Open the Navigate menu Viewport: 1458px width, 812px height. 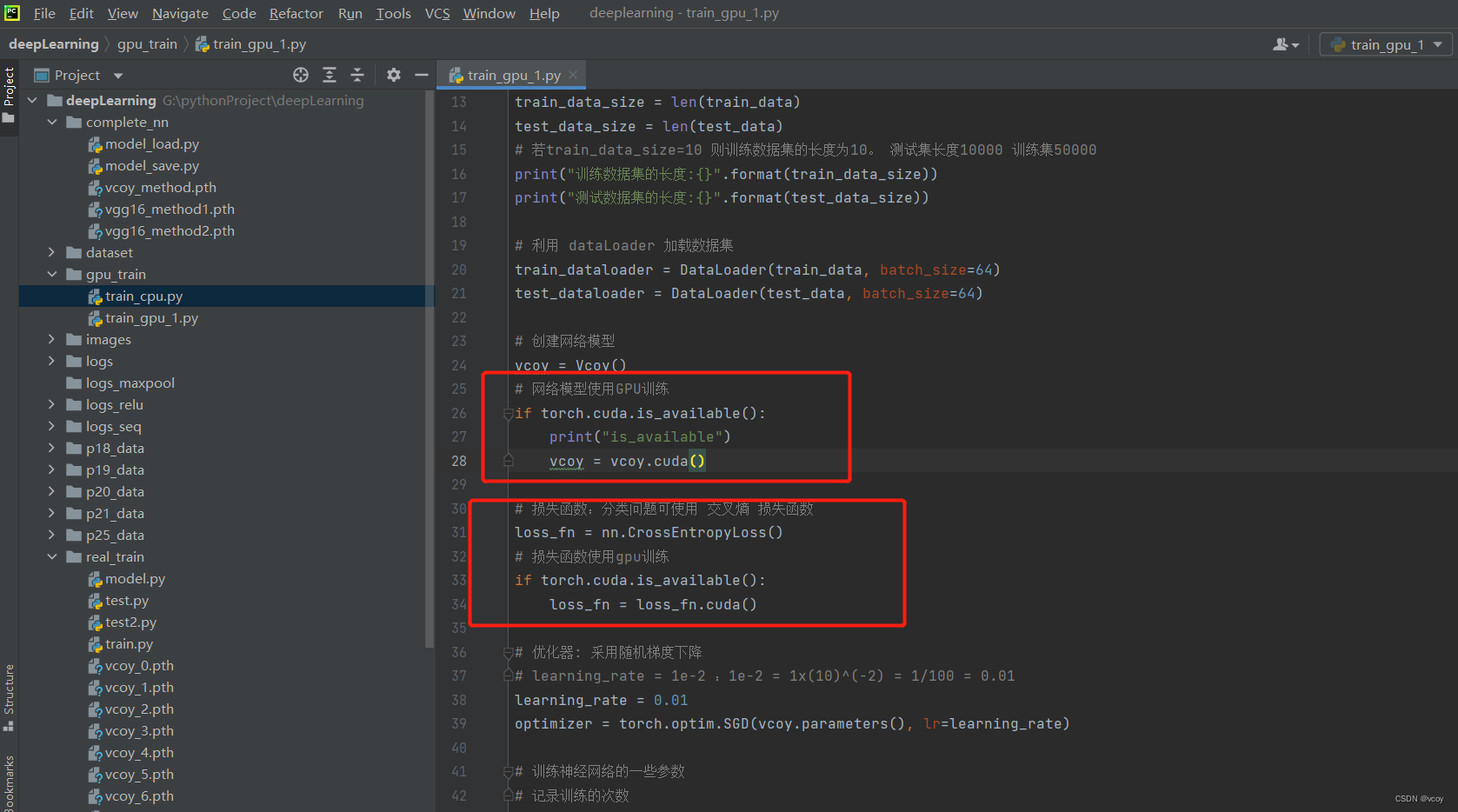[180, 13]
